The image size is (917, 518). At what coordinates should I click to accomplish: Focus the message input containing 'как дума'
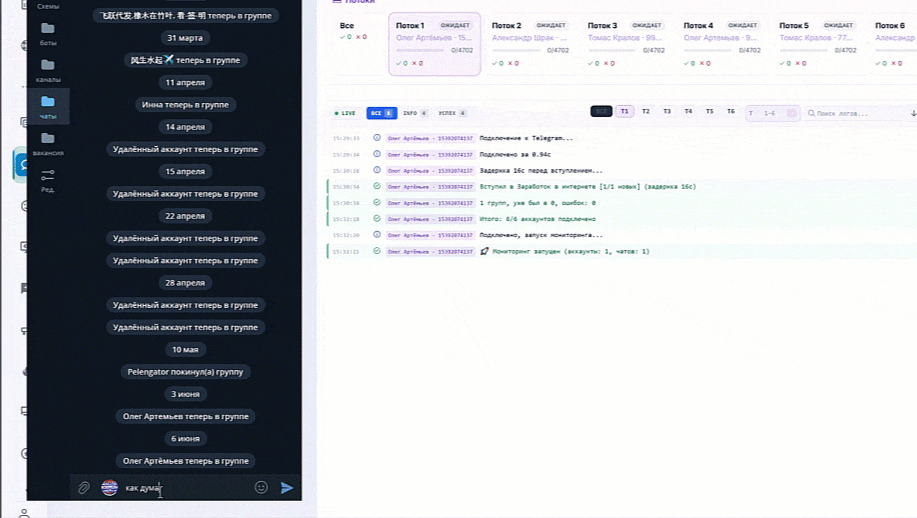tap(186, 488)
